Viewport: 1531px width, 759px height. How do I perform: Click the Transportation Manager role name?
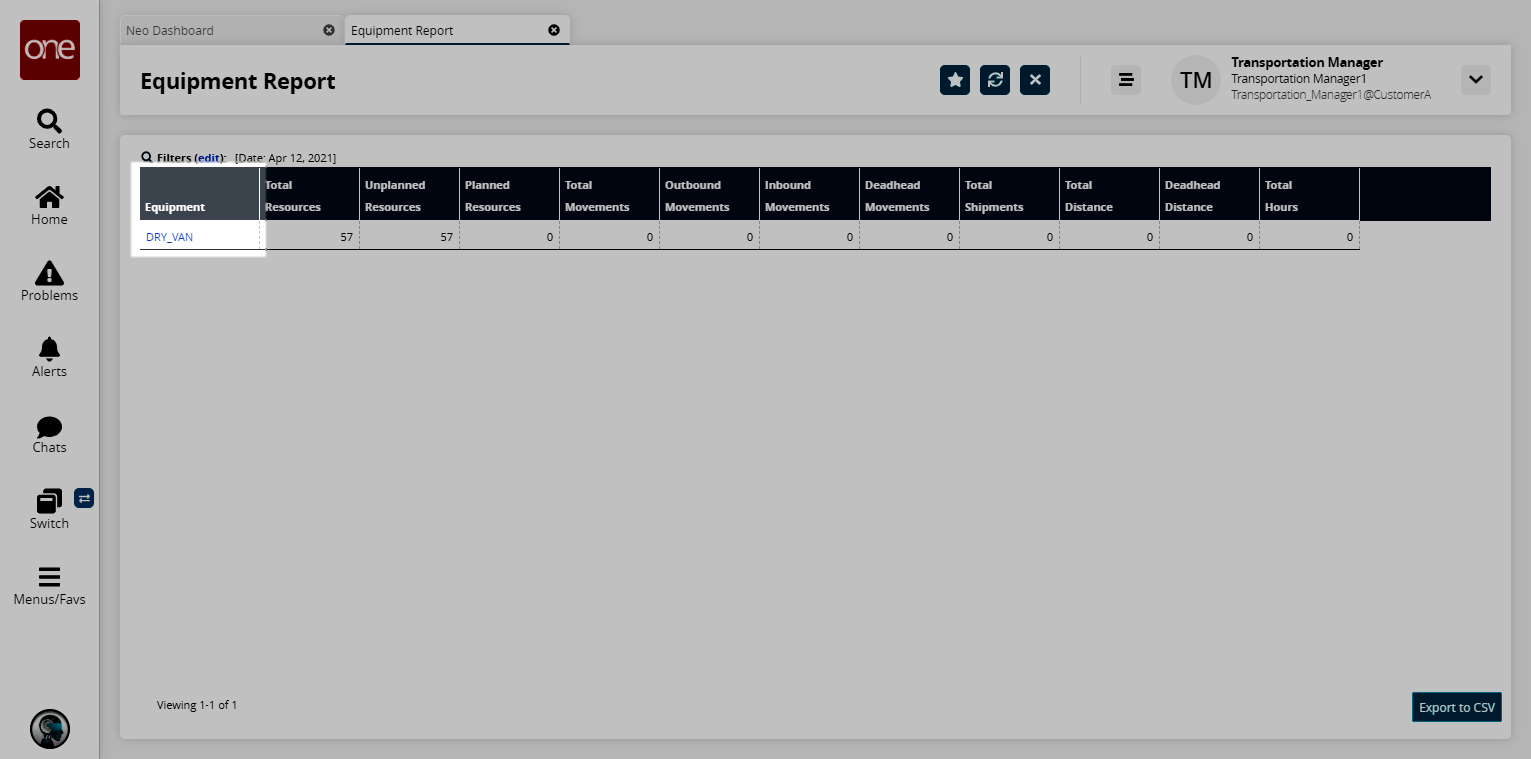point(1307,62)
